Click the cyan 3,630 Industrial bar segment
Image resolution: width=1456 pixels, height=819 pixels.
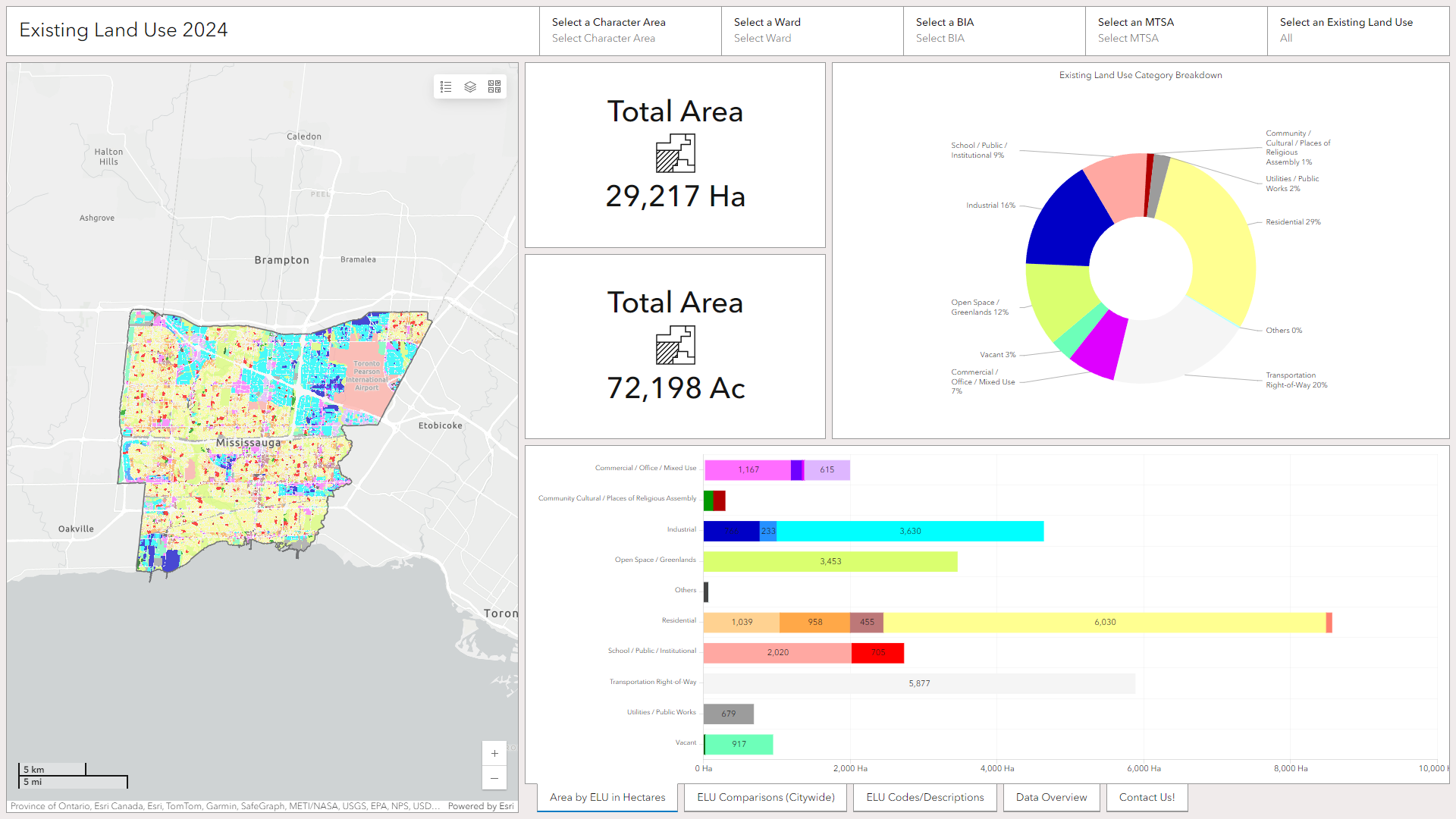910,531
